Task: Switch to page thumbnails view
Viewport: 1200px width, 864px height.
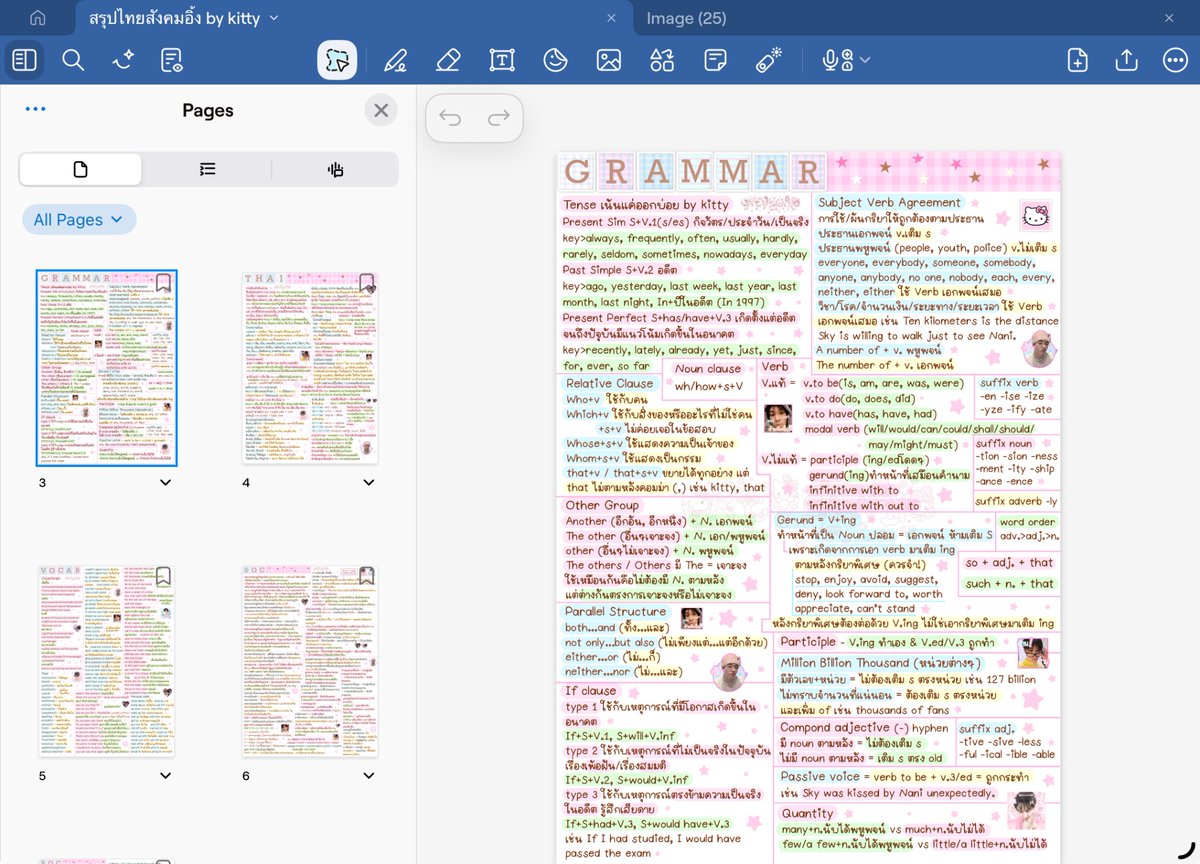Action: click(80, 169)
